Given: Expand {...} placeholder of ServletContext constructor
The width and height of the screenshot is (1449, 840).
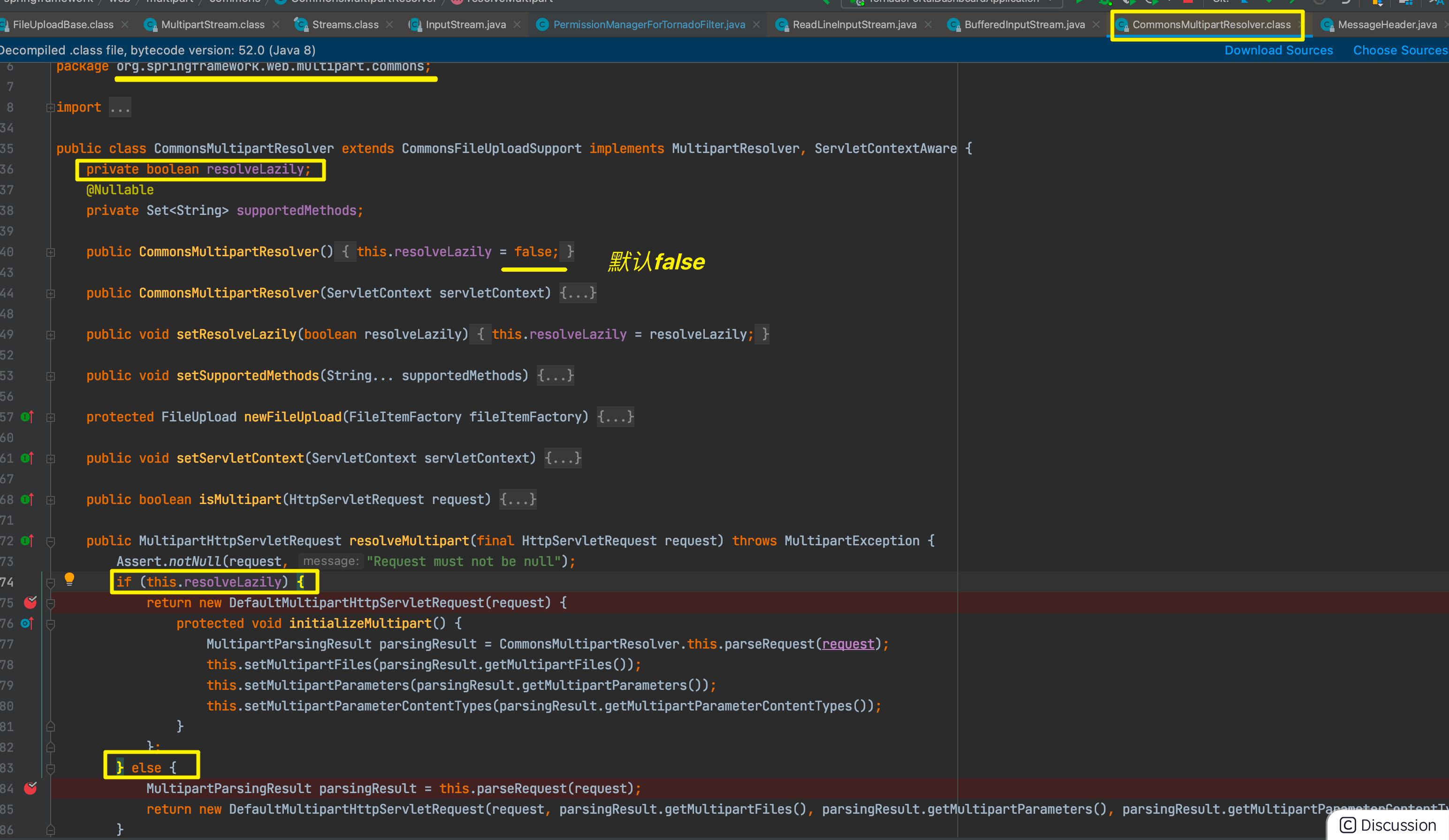Looking at the screenshot, I should coord(578,293).
